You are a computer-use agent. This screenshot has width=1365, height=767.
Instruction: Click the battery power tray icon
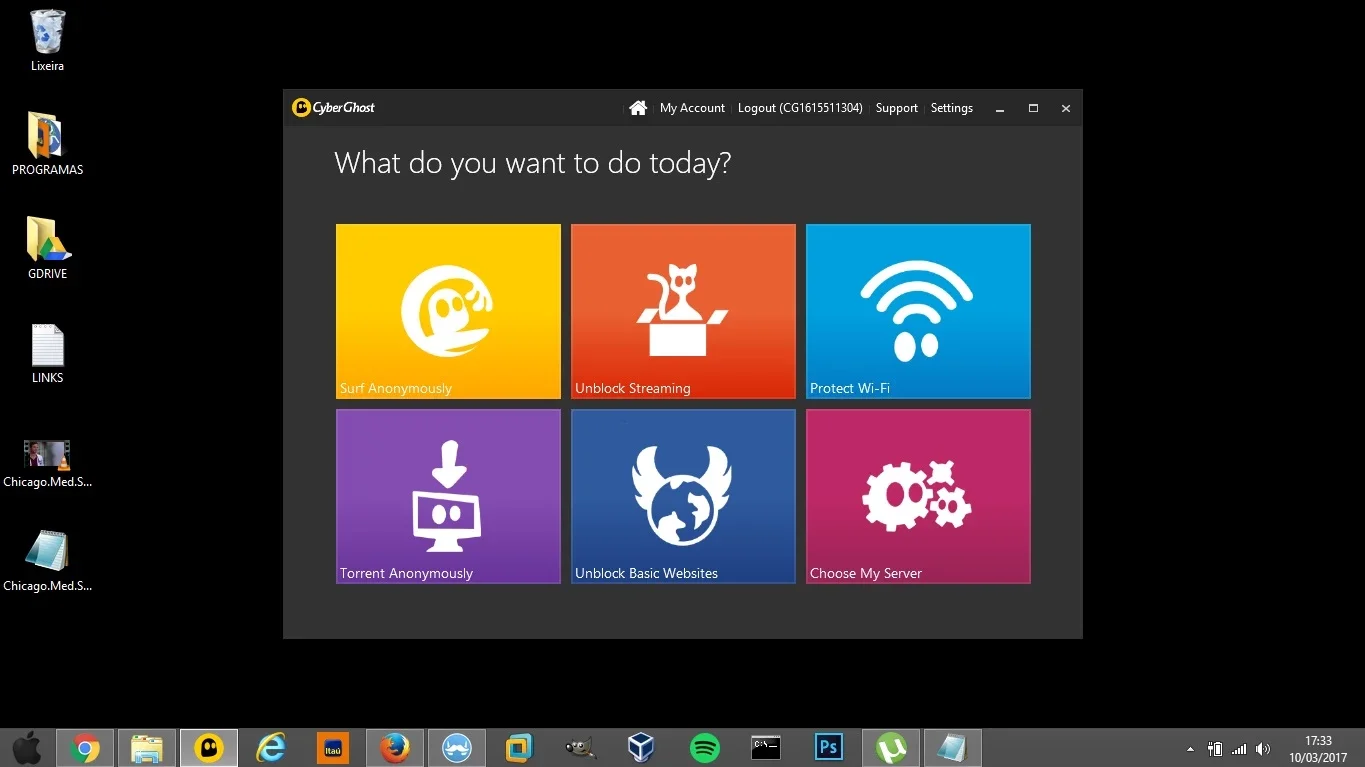(1215, 749)
